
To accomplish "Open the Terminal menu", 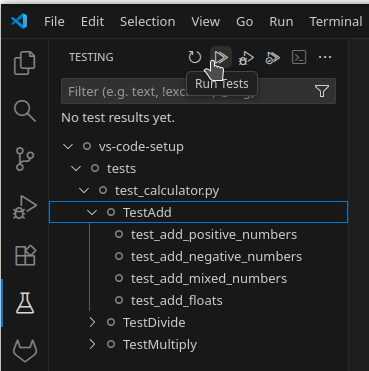I will pyautogui.click(x=336, y=22).
